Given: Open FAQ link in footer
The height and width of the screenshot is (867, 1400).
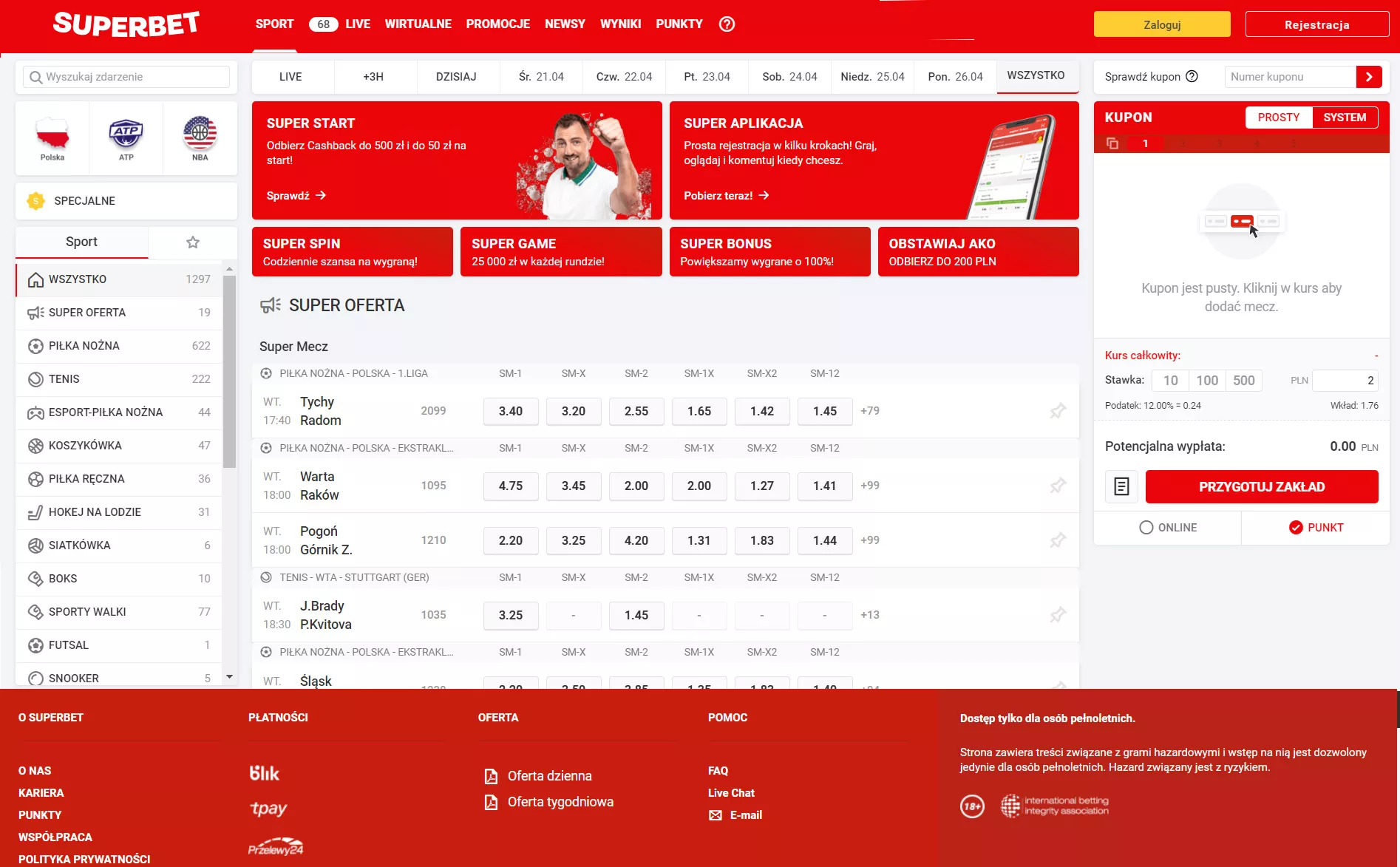Looking at the screenshot, I should tap(718, 771).
